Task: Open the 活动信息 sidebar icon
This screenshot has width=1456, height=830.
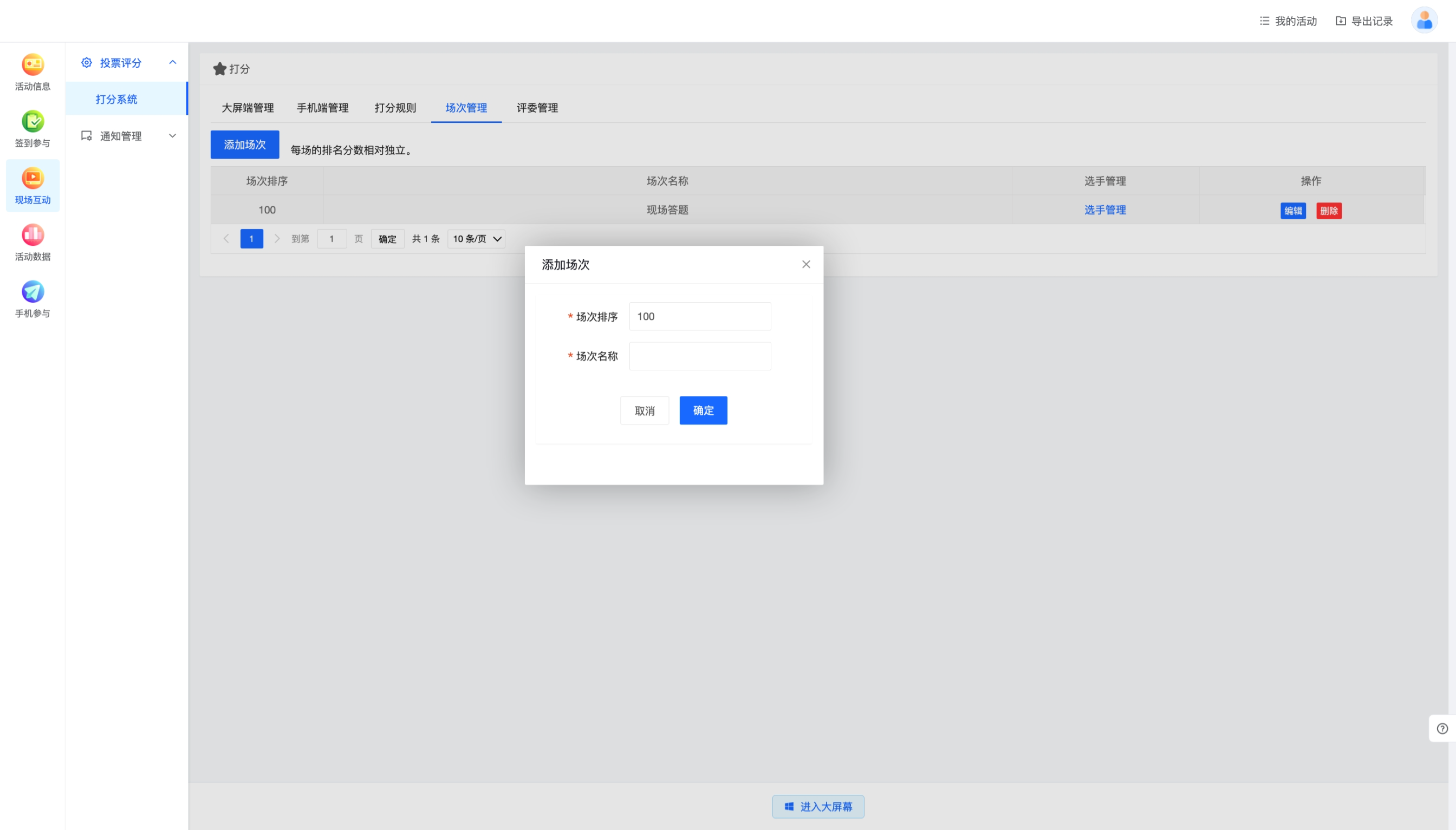Action: [32, 64]
